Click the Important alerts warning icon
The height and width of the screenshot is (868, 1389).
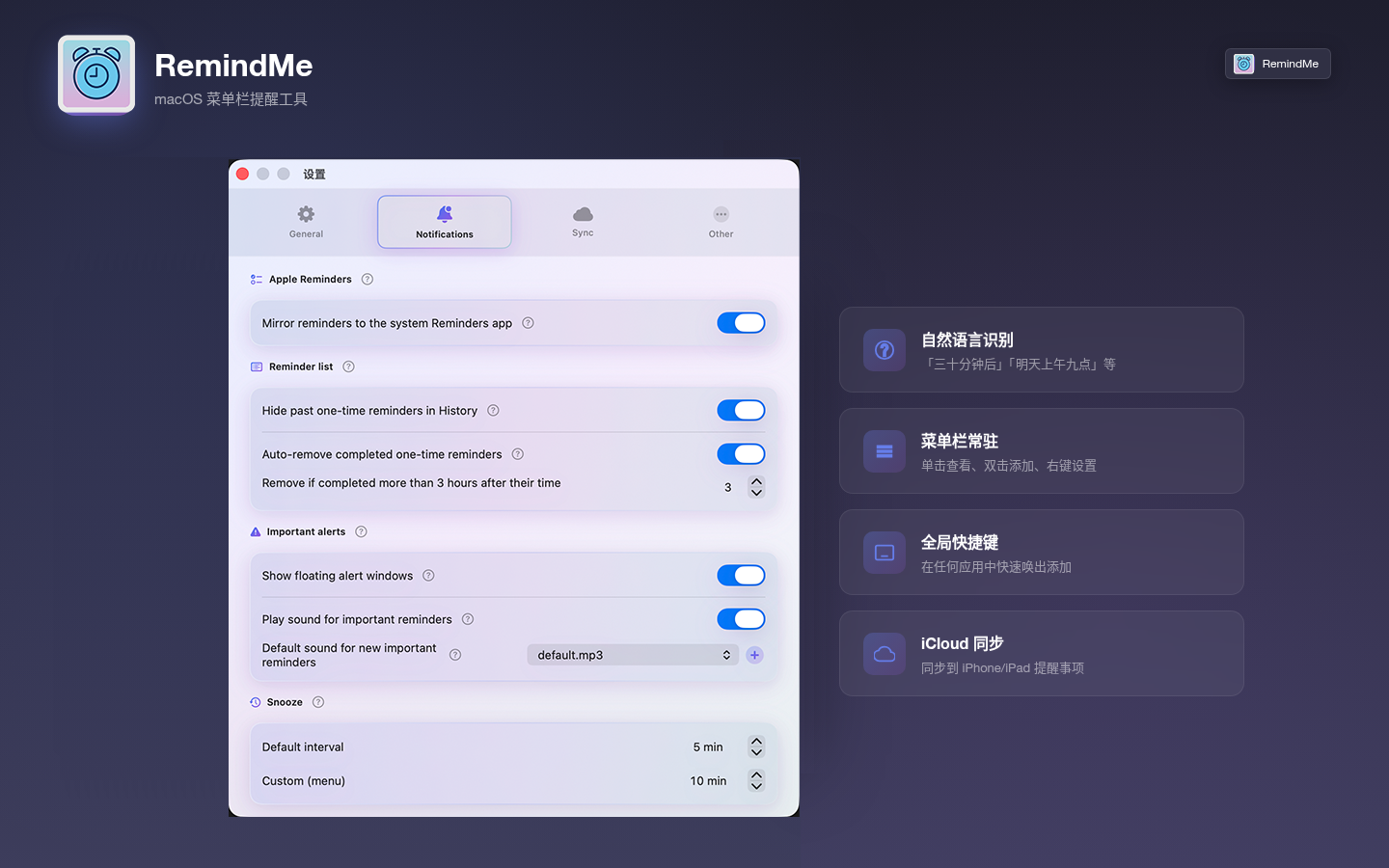click(x=255, y=531)
